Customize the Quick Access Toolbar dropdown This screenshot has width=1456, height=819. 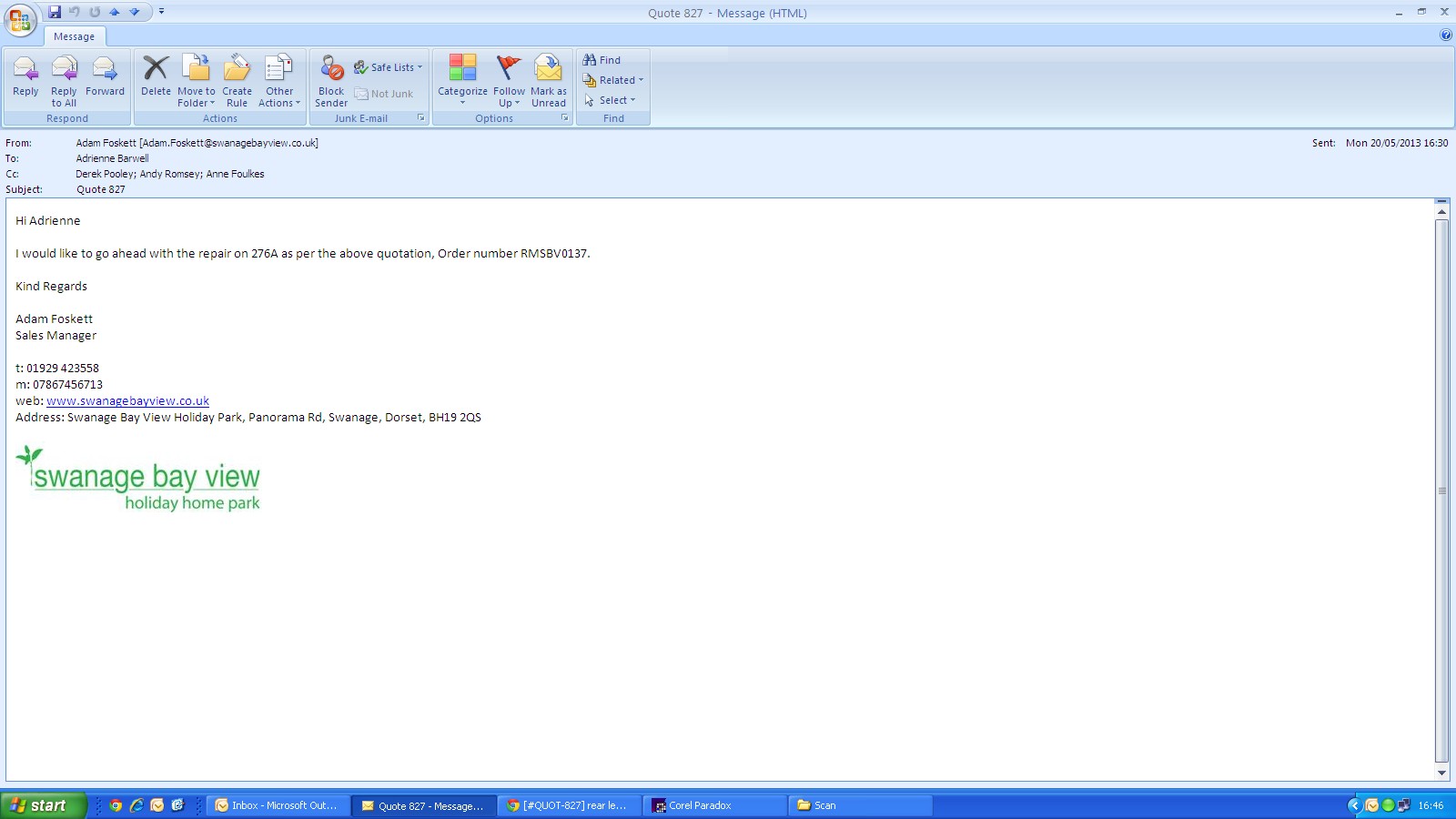161,12
